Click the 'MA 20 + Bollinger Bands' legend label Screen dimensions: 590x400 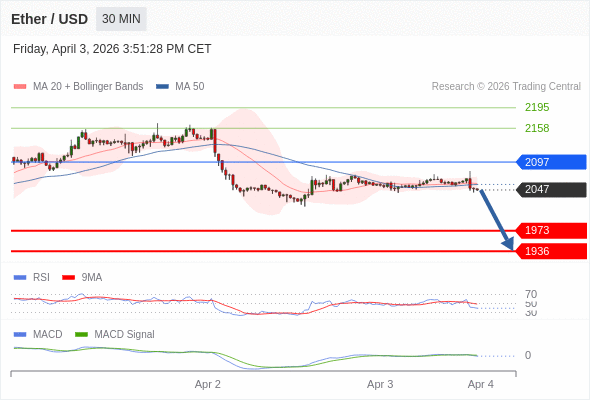coord(88,87)
